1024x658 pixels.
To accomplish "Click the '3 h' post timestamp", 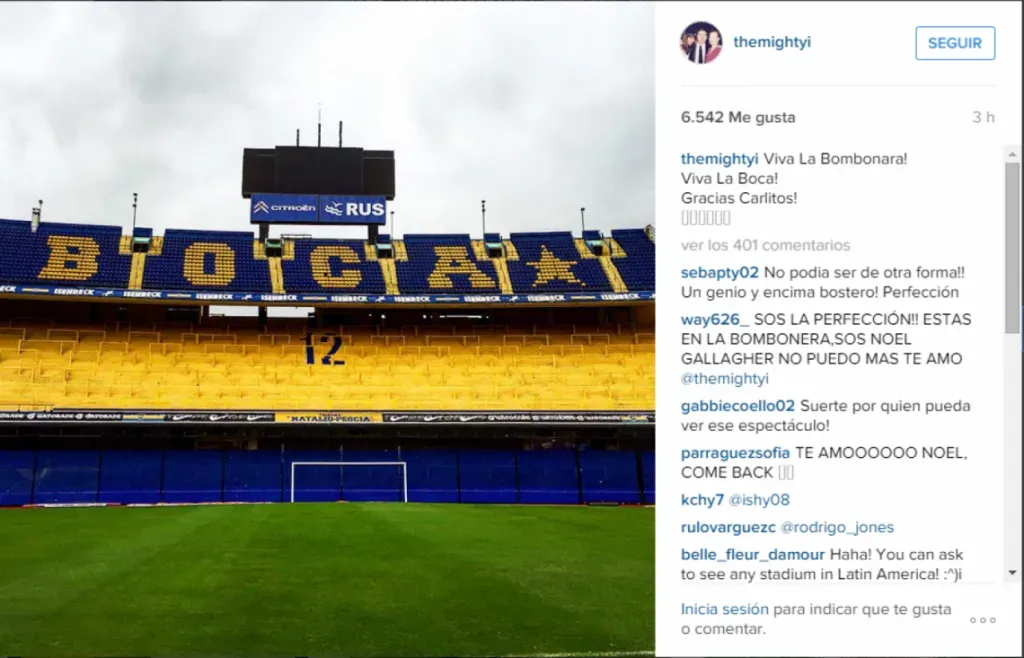I will pos(984,118).
